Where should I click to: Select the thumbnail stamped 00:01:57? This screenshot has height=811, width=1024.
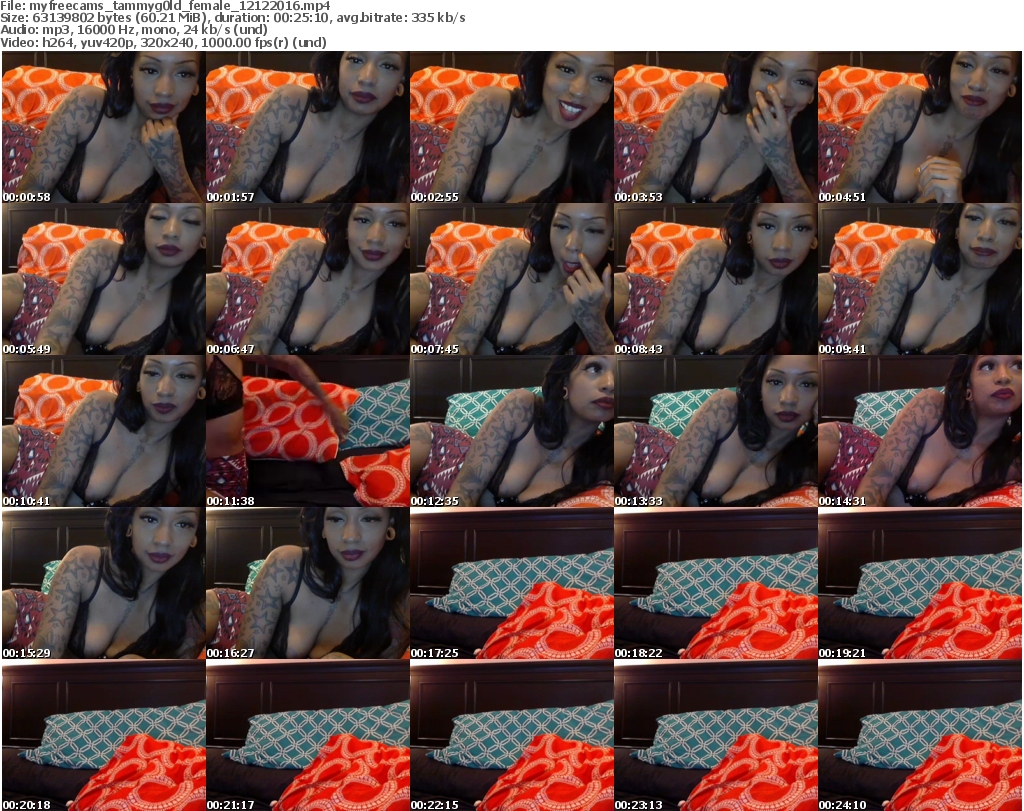pos(308,127)
